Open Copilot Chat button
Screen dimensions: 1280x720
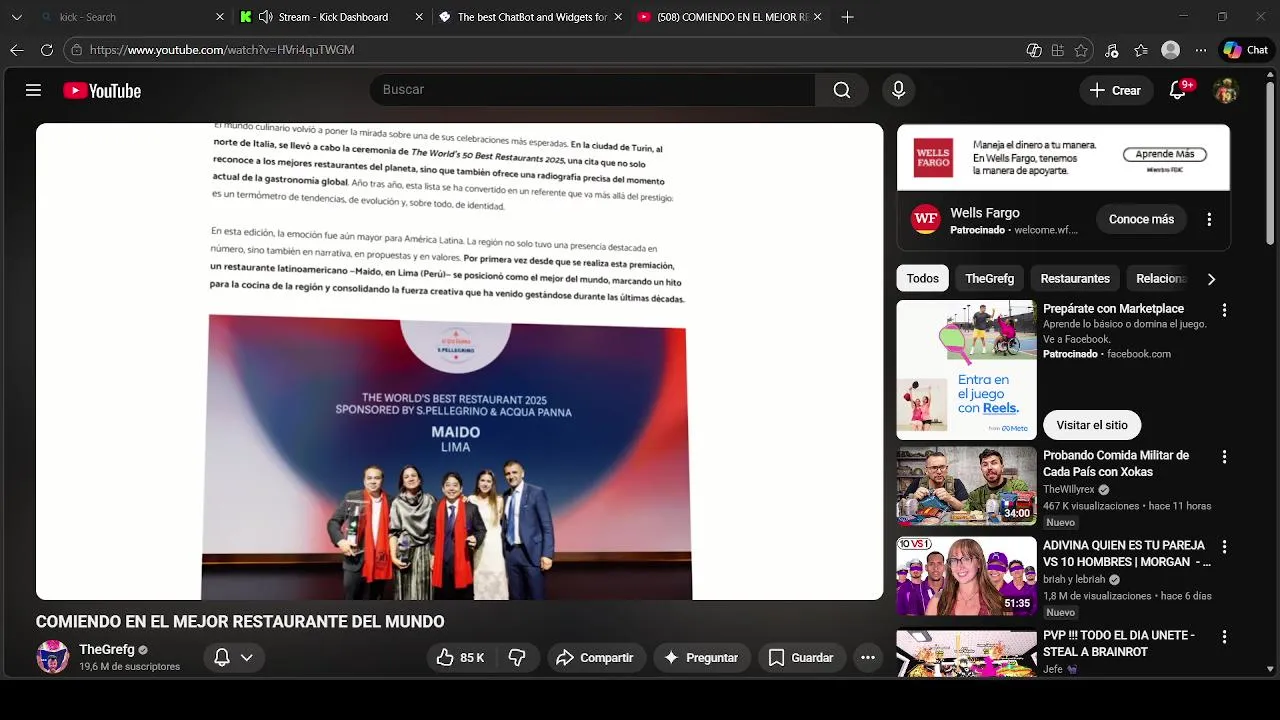[1246, 50]
